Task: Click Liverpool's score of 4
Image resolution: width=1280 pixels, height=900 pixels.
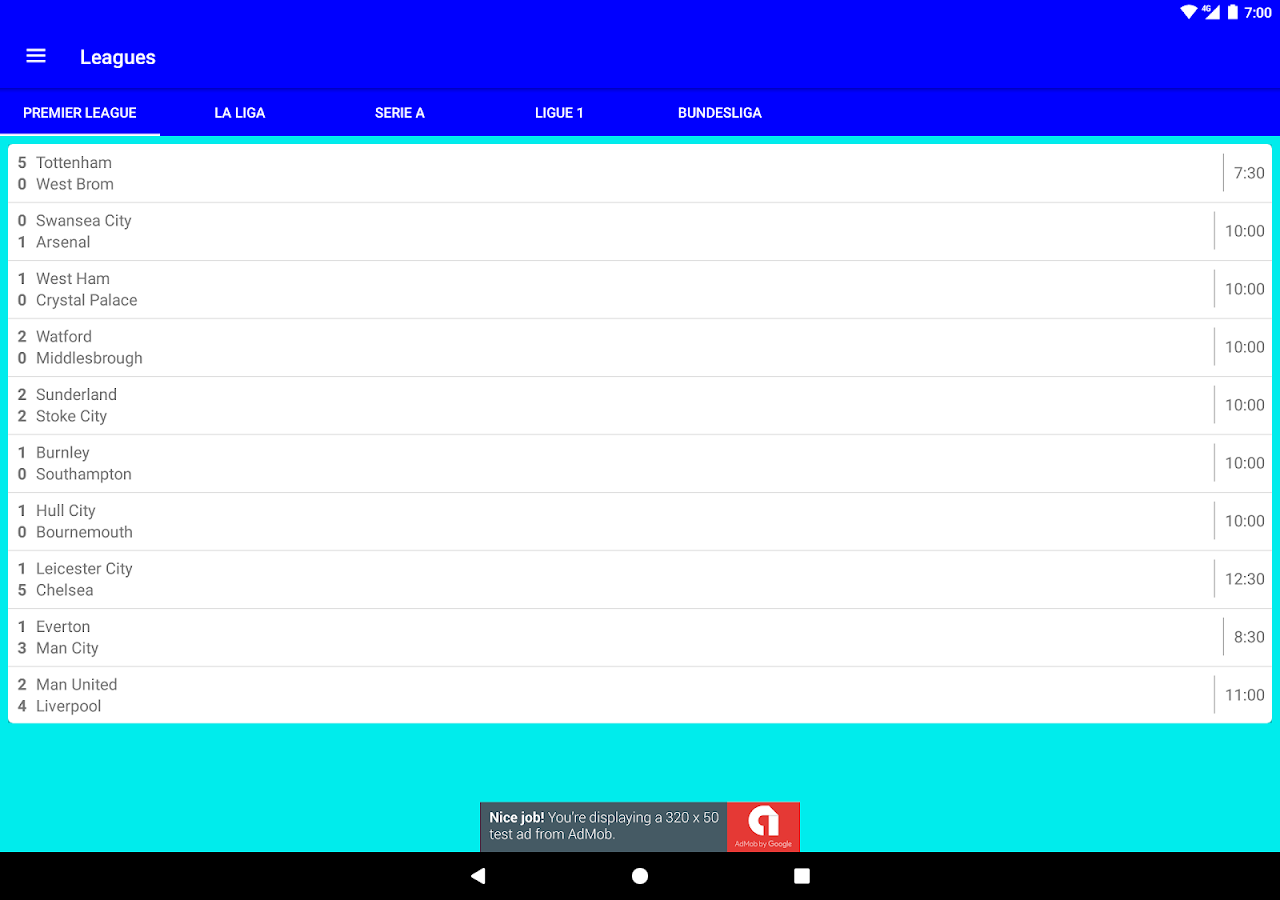Action: coord(22,707)
